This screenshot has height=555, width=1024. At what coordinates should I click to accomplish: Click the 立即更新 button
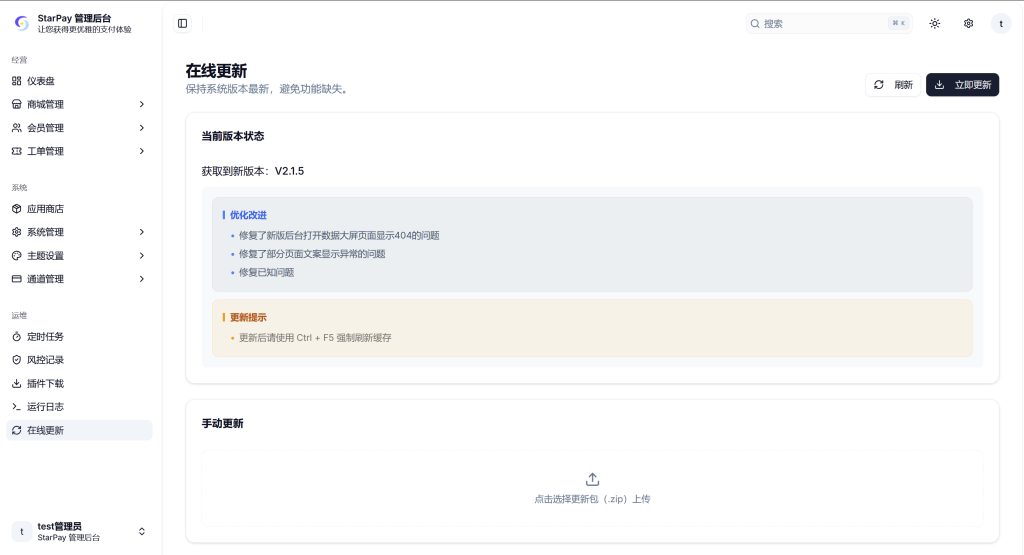pyautogui.click(x=962, y=85)
